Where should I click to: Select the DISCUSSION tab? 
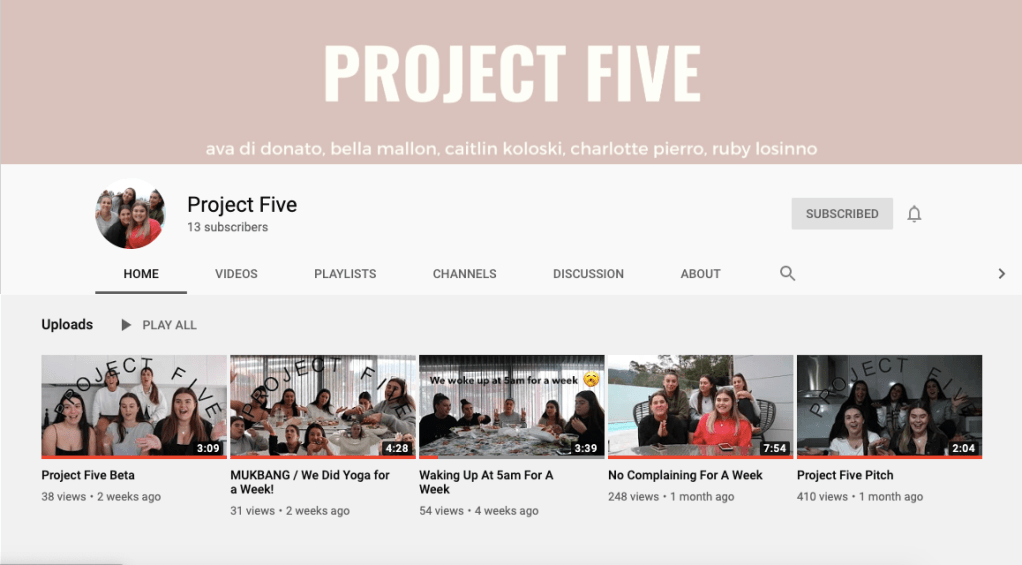click(589, 274)
